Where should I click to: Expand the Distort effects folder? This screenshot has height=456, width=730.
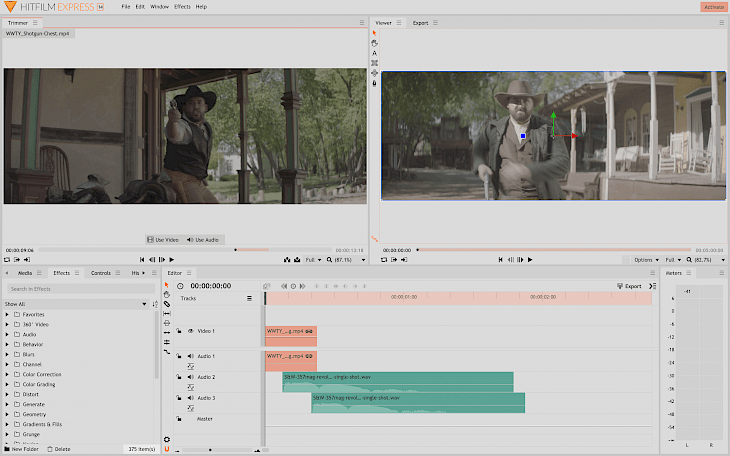tap(7, 394)
